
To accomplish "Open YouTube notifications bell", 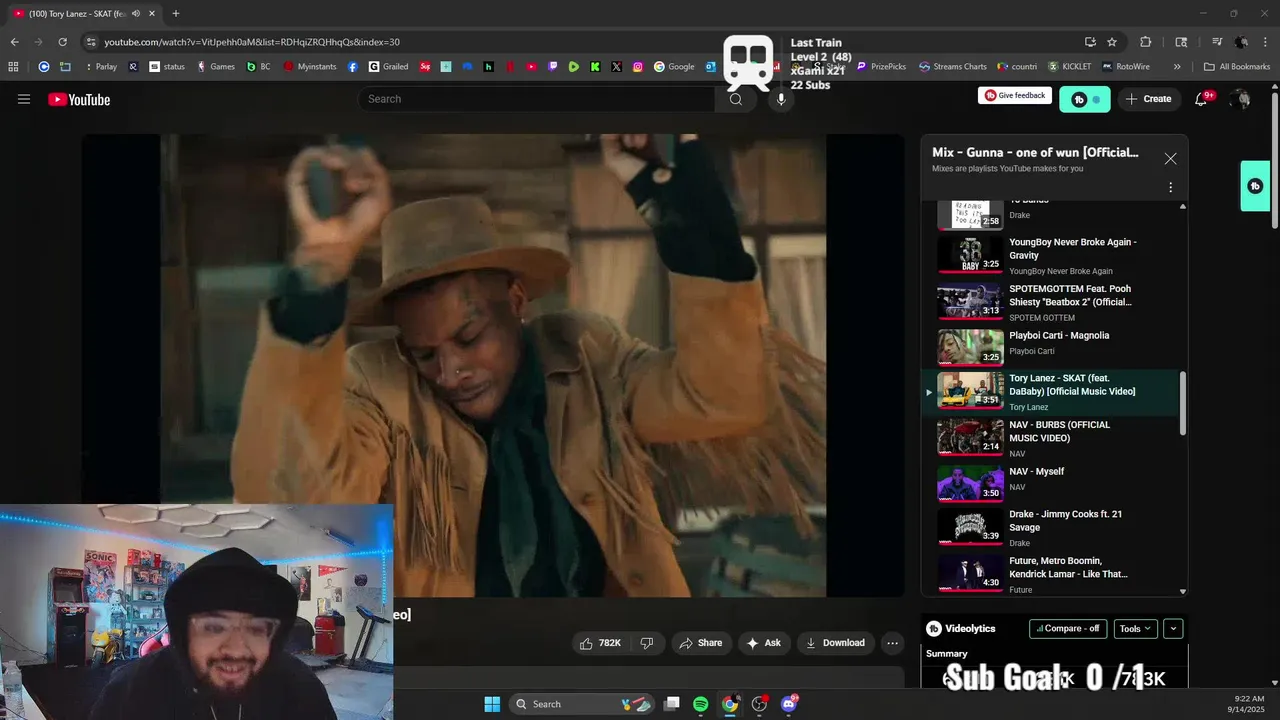I will (x=1201, y=99).
